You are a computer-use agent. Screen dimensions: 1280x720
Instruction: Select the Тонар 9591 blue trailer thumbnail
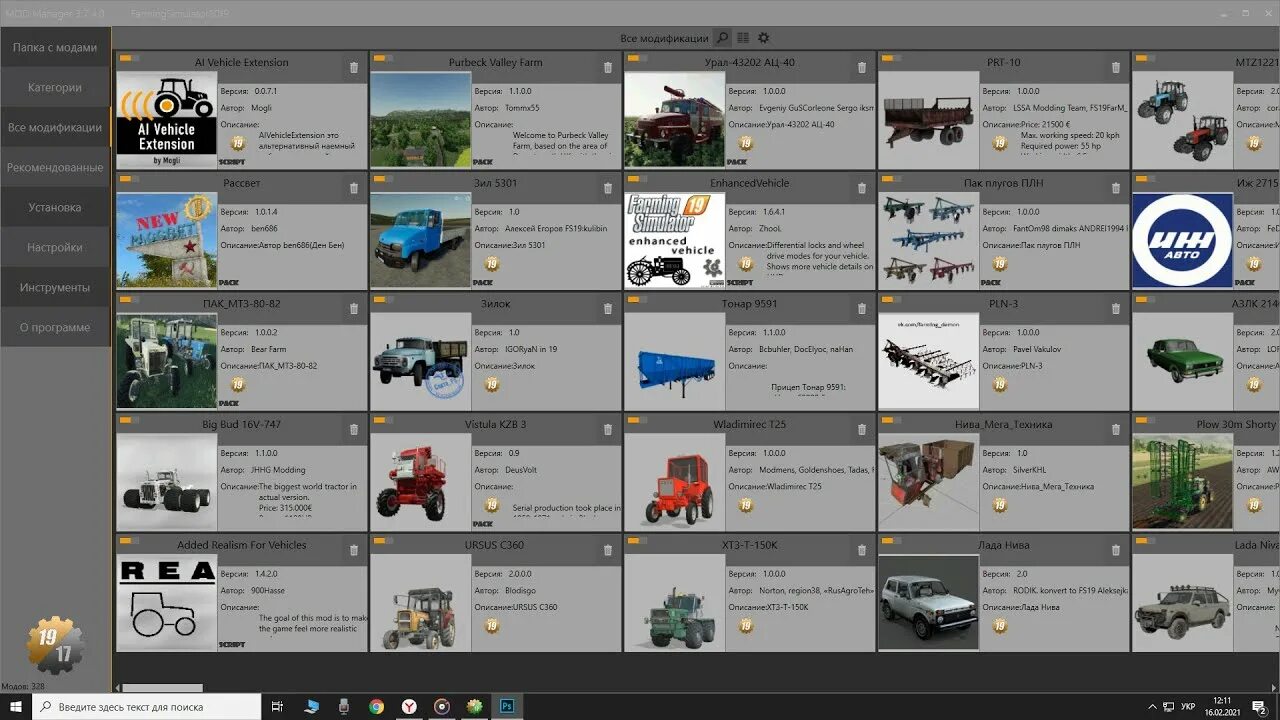(675, 361)
